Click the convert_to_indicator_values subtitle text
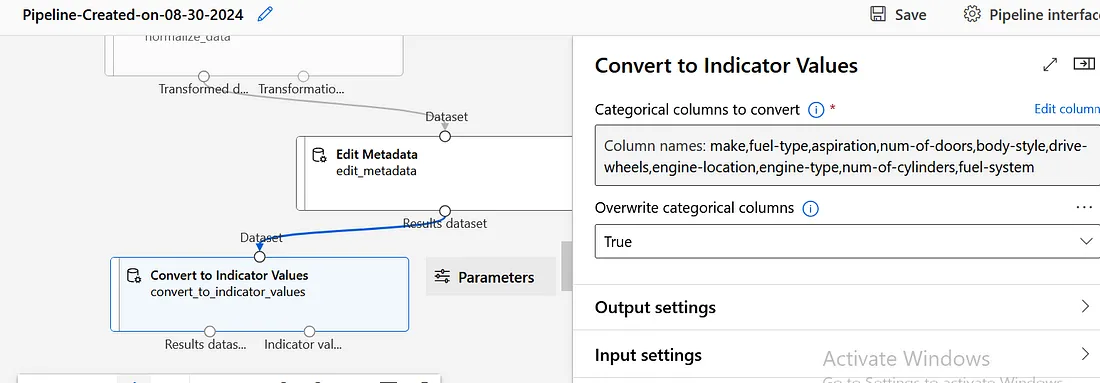 click(x=228, y=292)
